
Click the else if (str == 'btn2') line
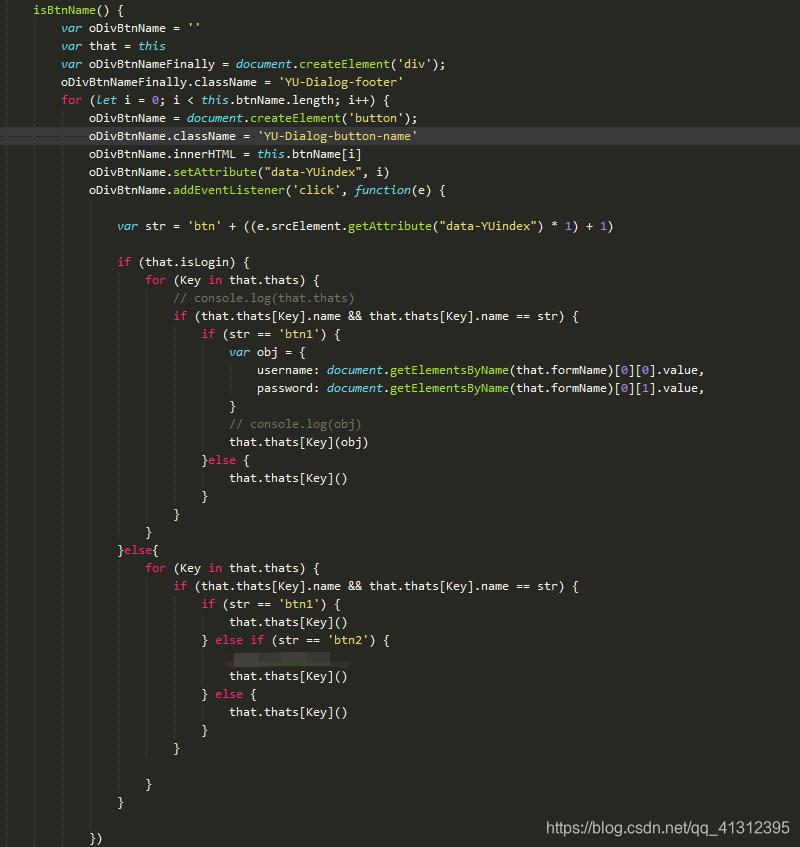pos(295,640)
